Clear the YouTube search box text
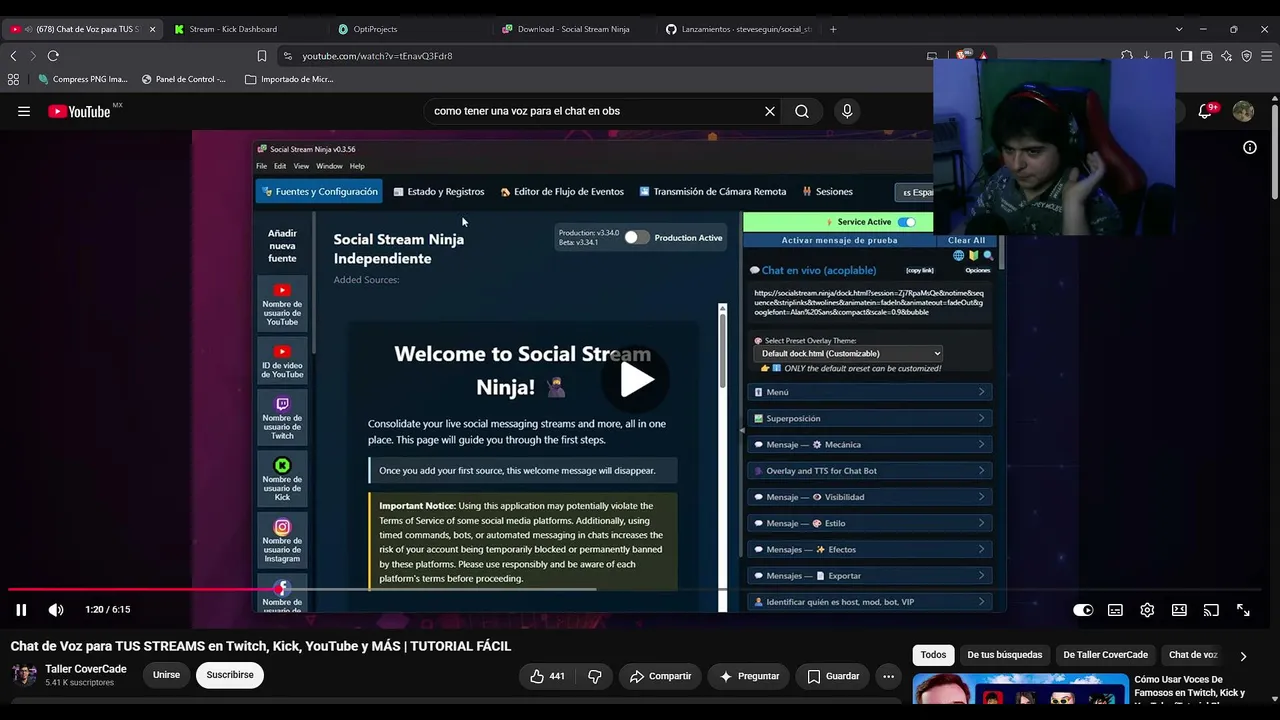Screen dimensions: 1280x720 pyautogui.click(x=770, y=111)
